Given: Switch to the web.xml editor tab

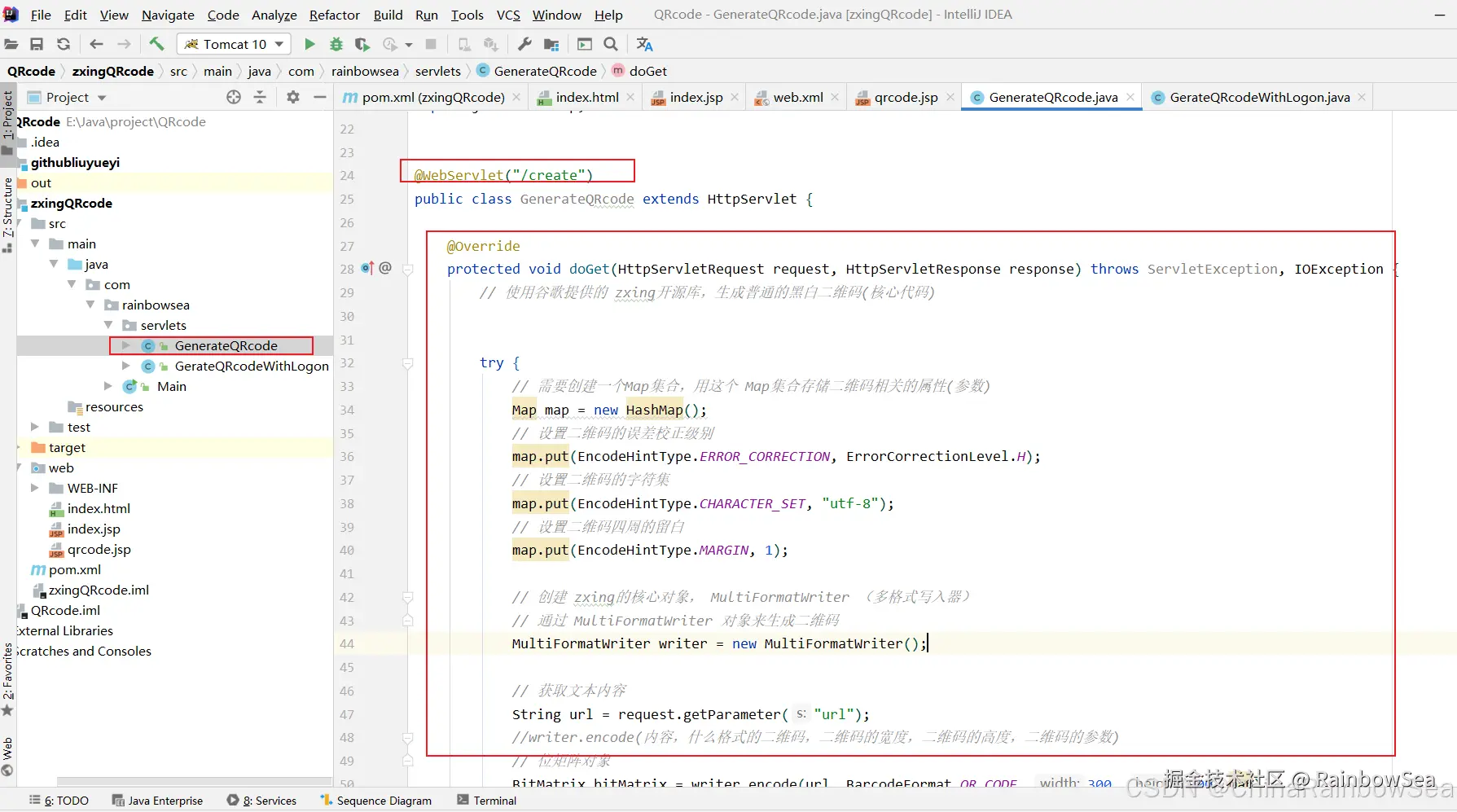Looking at the screenshot, I should click(797, 97).
